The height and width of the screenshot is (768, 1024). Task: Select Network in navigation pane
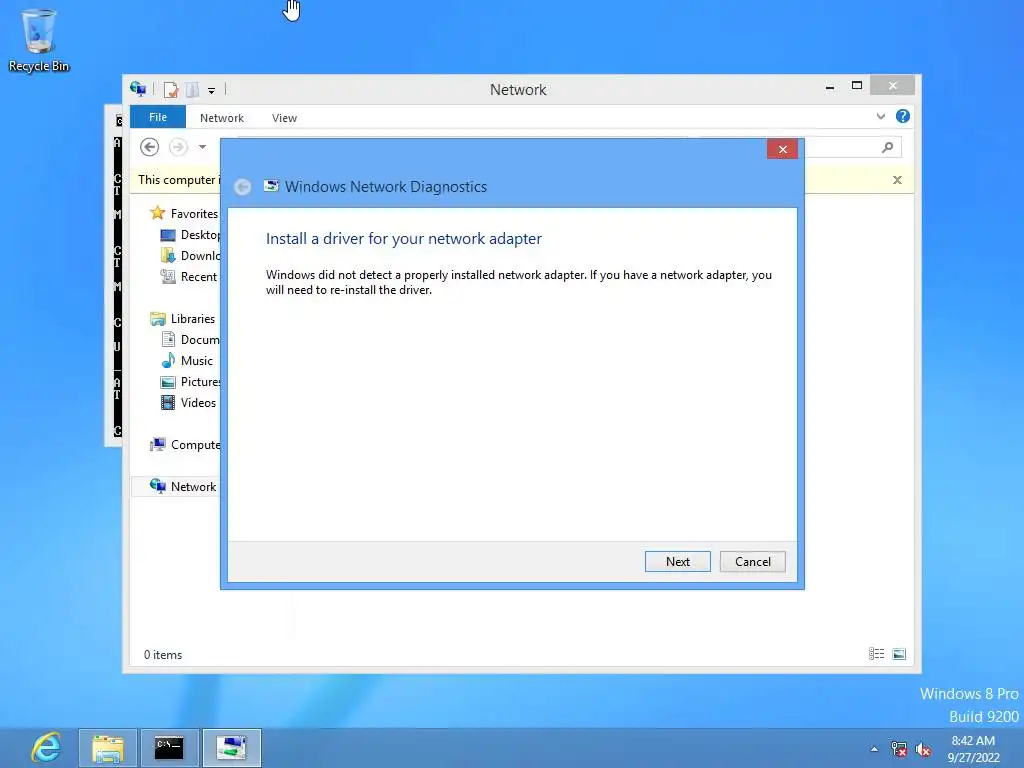pos(183,487)
